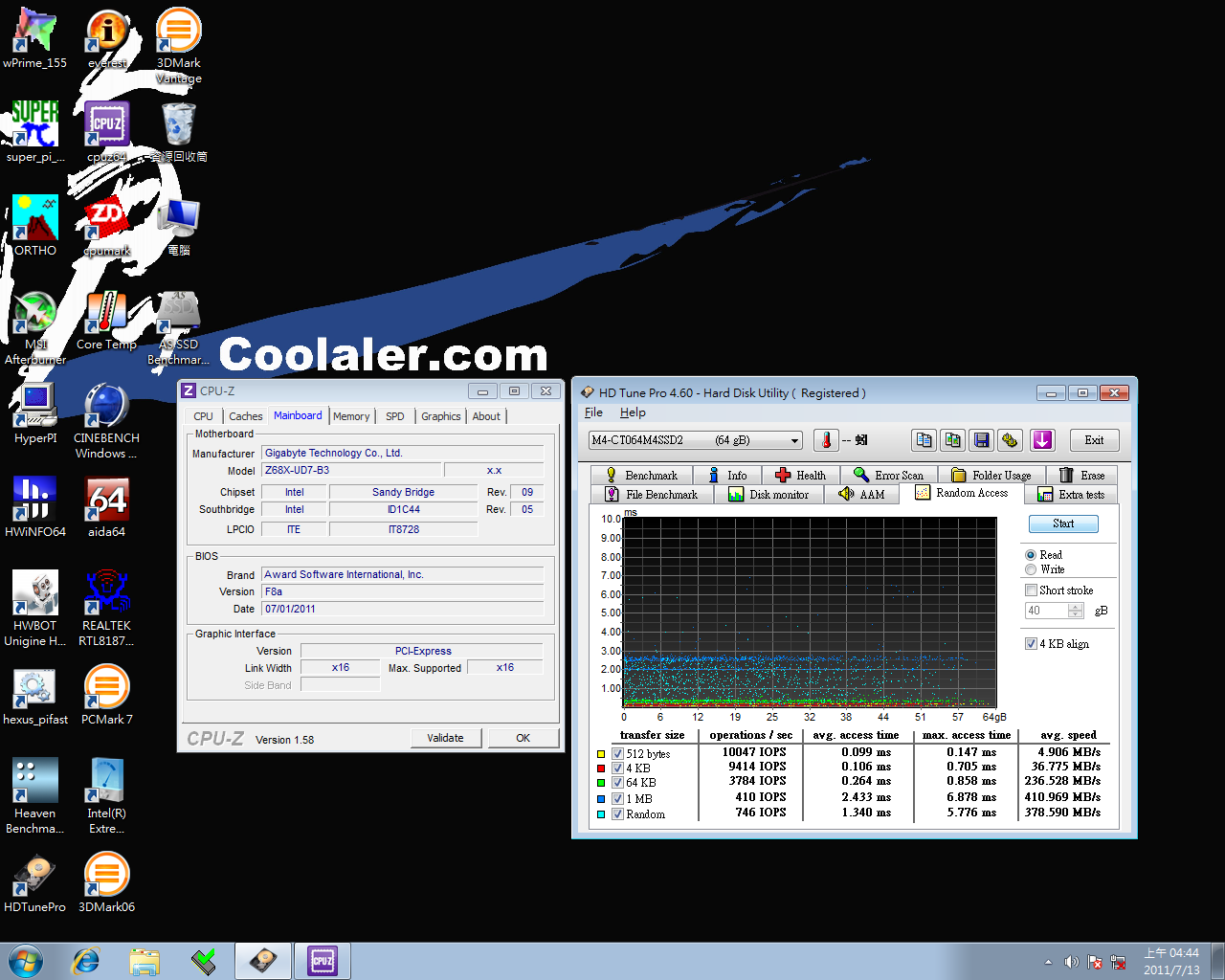The width and height of the screenshot is (1225, 980).
Task: Open the super_pi desktop shortcut
Action: pyautogui.click(x=35, y=132)
